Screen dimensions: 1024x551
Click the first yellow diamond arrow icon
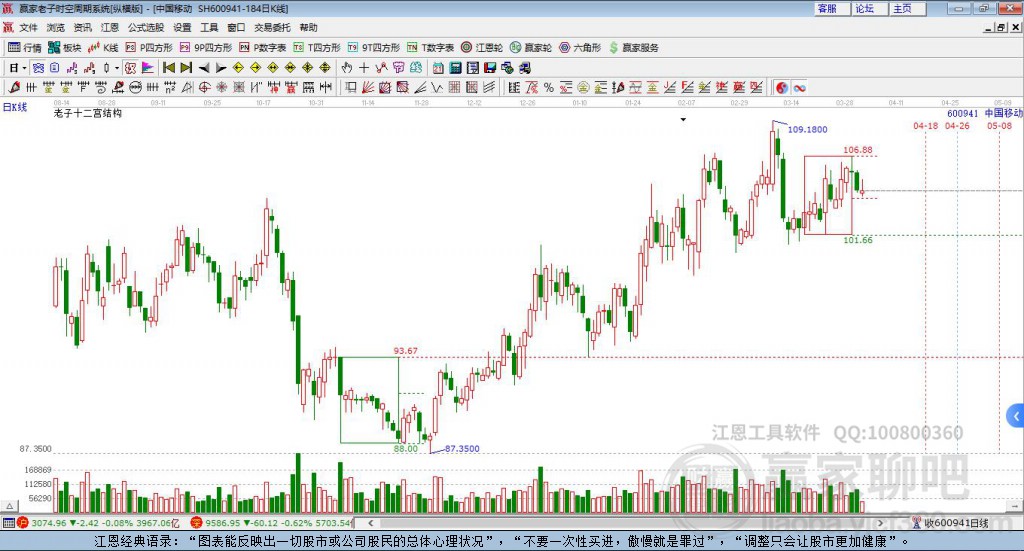(x=238, y=68)
